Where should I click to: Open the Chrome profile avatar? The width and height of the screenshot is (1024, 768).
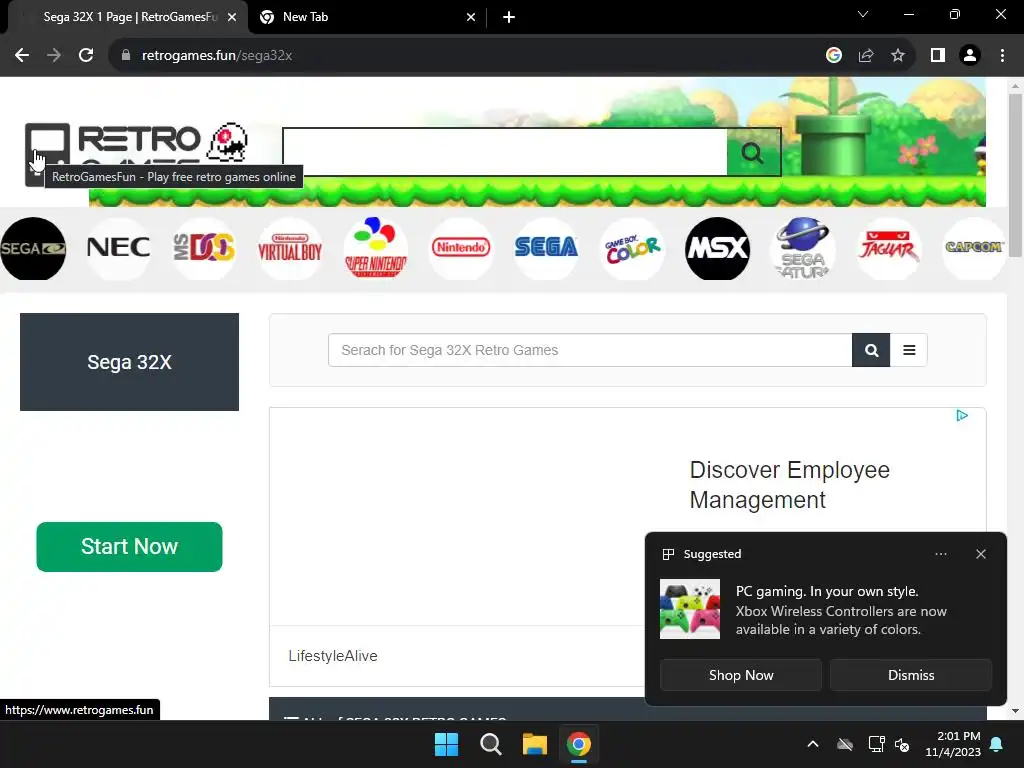[970, 56]
